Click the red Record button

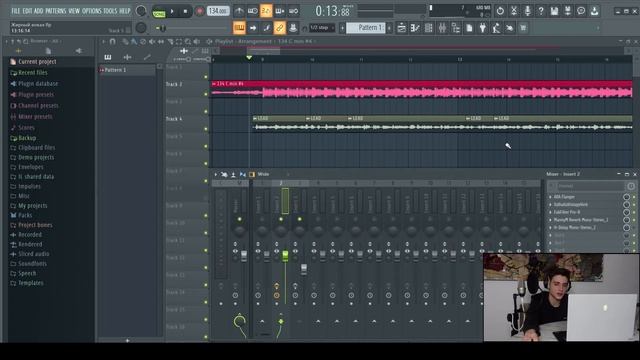click(200, 11)
